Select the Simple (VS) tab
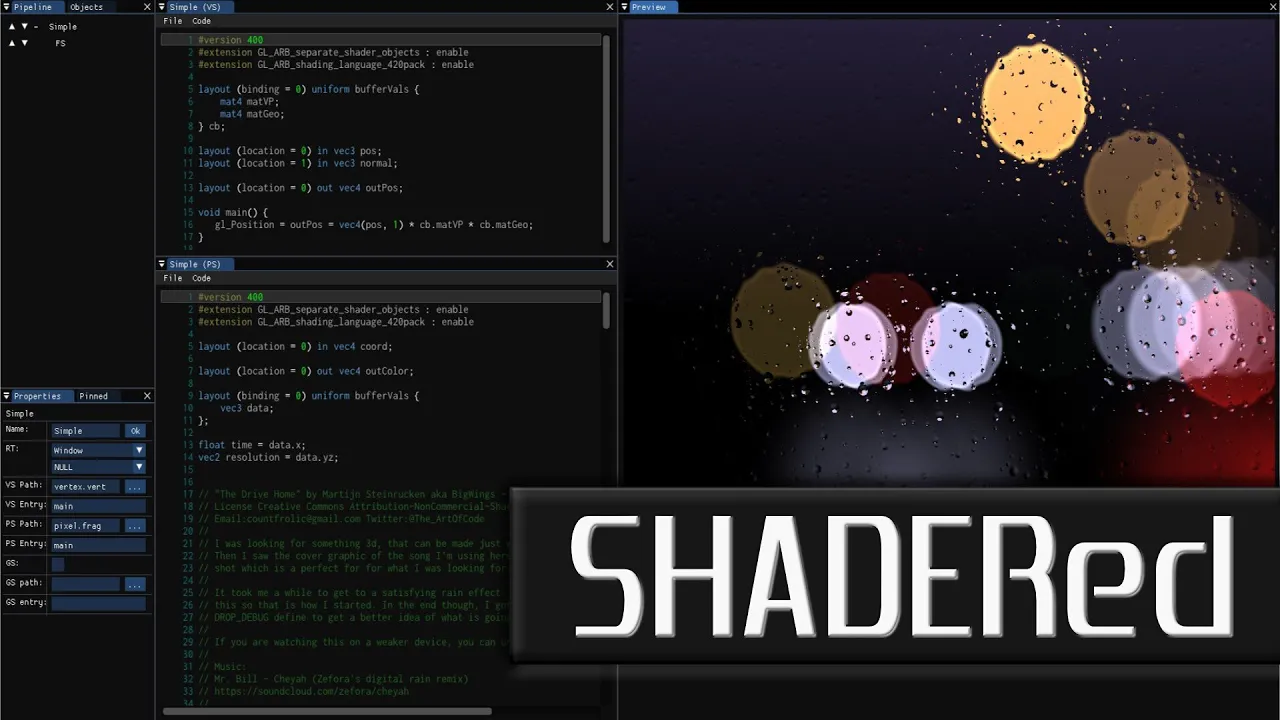 (x=195, y=7)
